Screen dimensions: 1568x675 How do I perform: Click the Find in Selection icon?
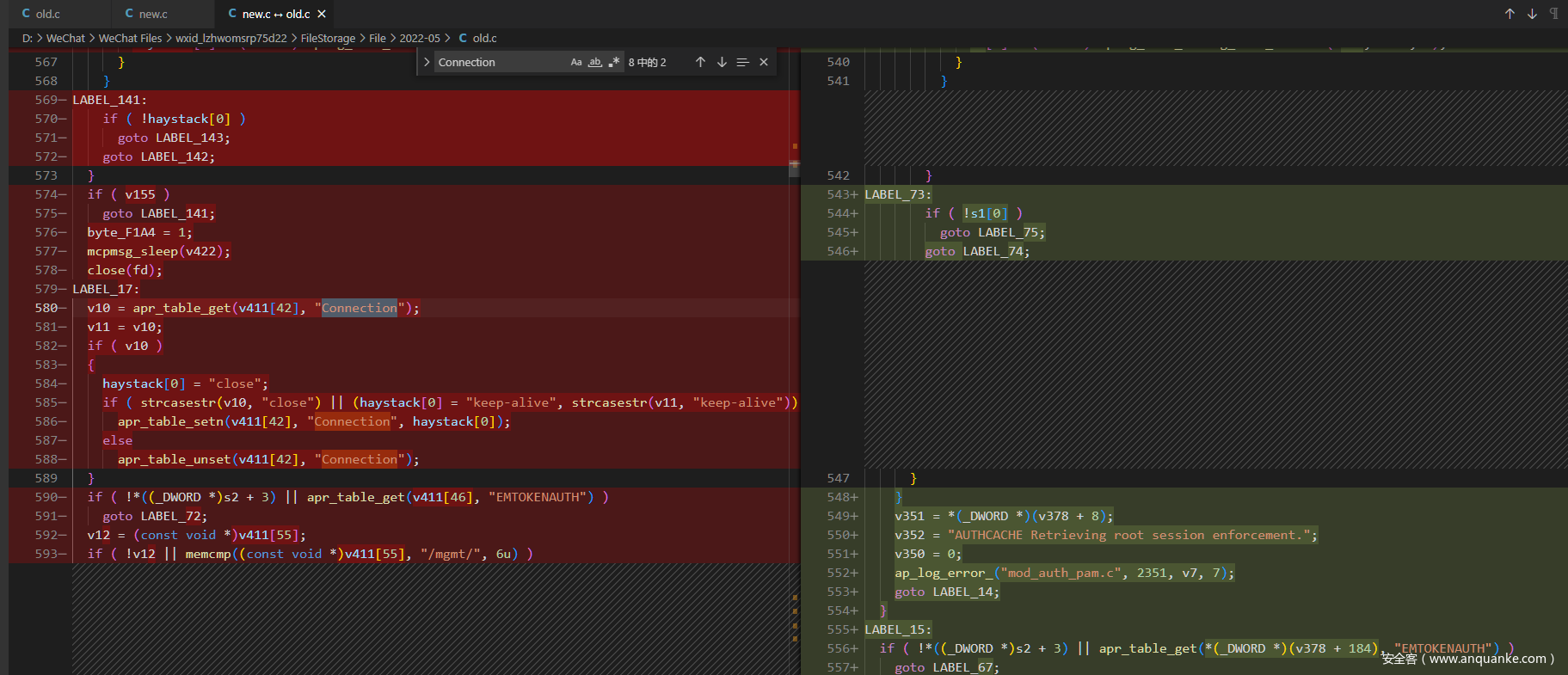742,62
